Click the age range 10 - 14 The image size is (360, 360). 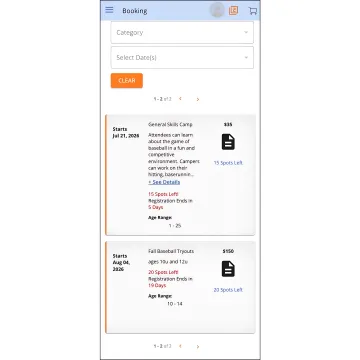click(x=175, y=304)
